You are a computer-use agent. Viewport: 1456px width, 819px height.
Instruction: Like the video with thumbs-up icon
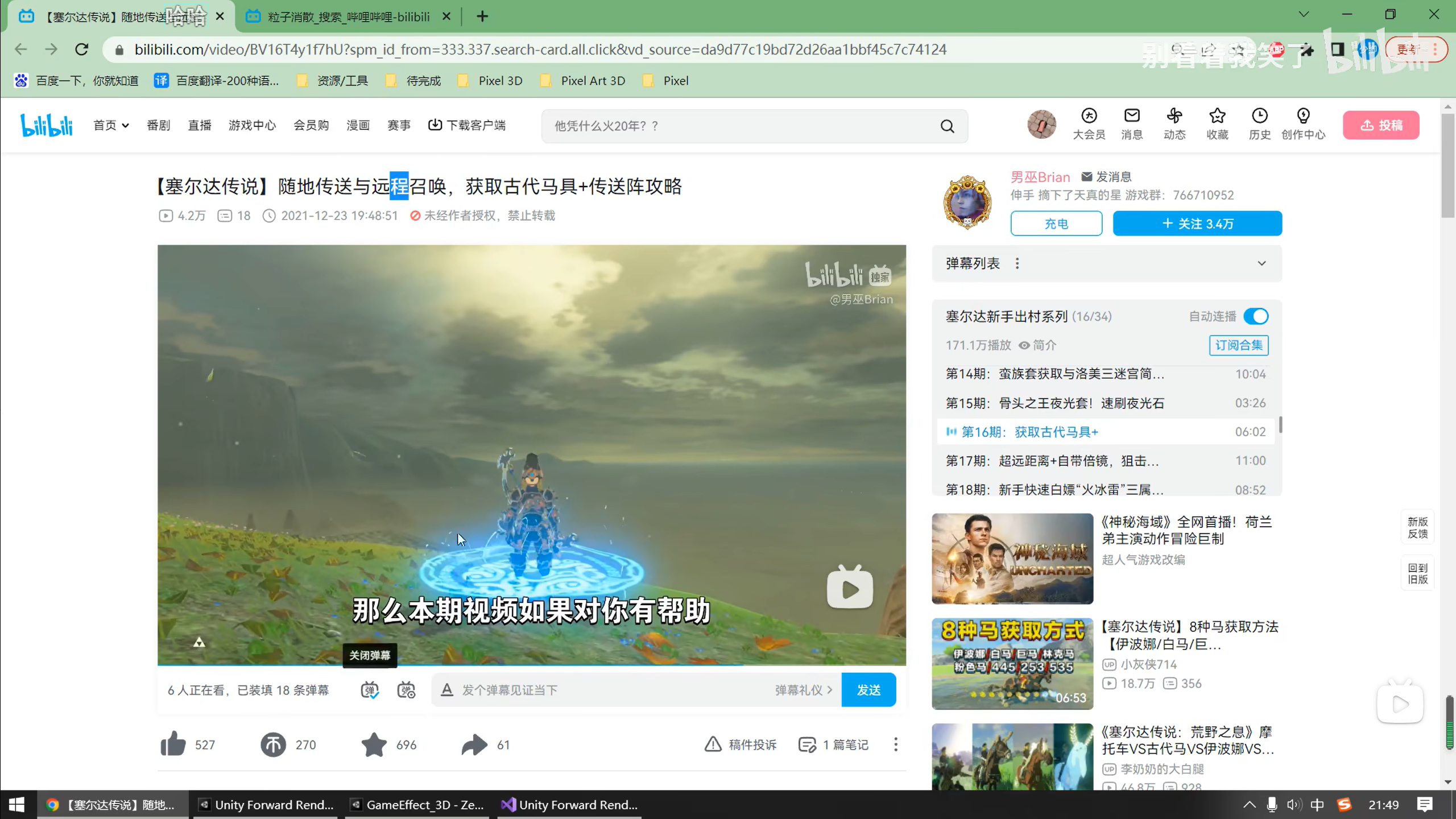pos(173,744)
